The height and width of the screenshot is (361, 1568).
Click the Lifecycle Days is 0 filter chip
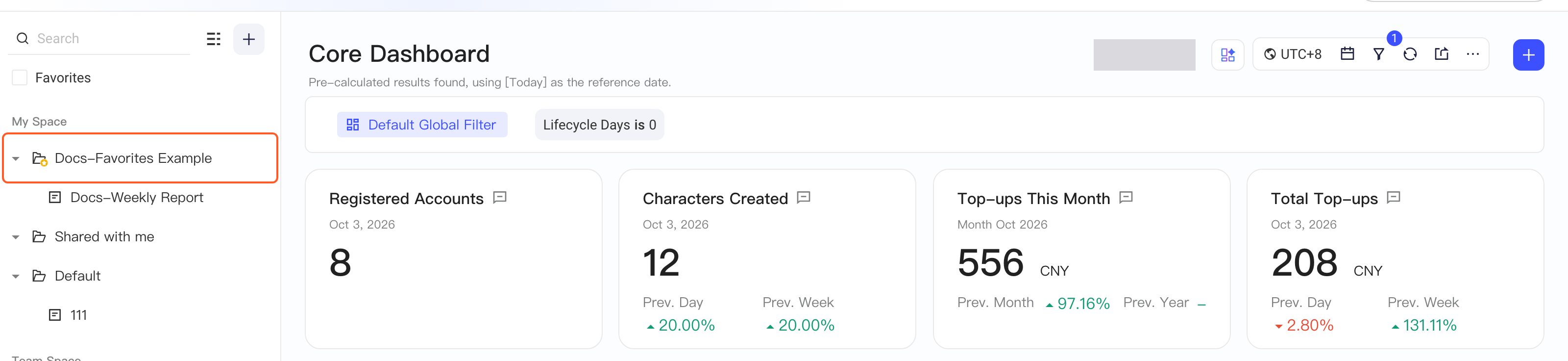point(600,125)
